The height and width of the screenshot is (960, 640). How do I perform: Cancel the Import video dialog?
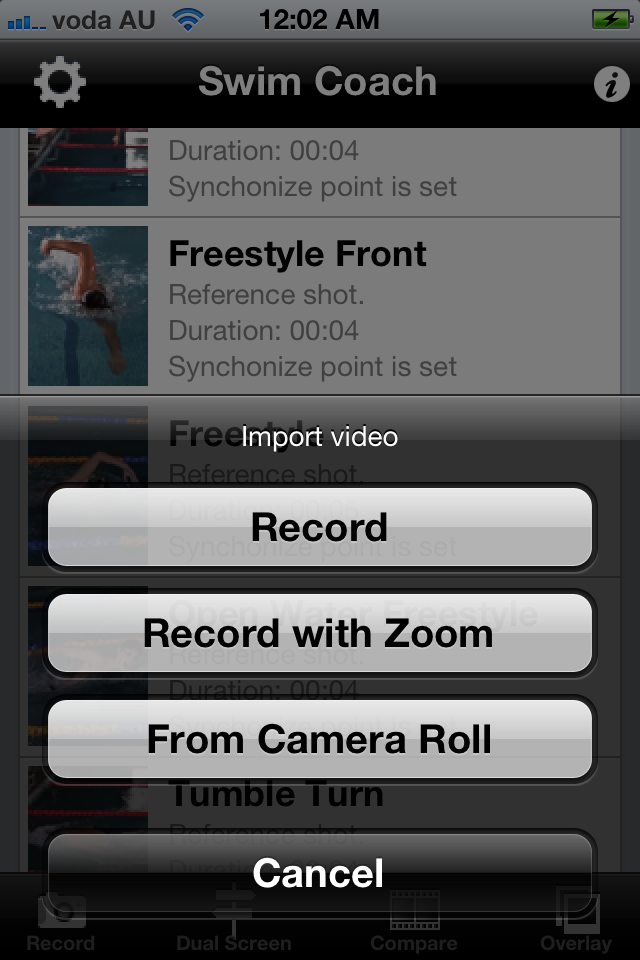pos(320,872)
